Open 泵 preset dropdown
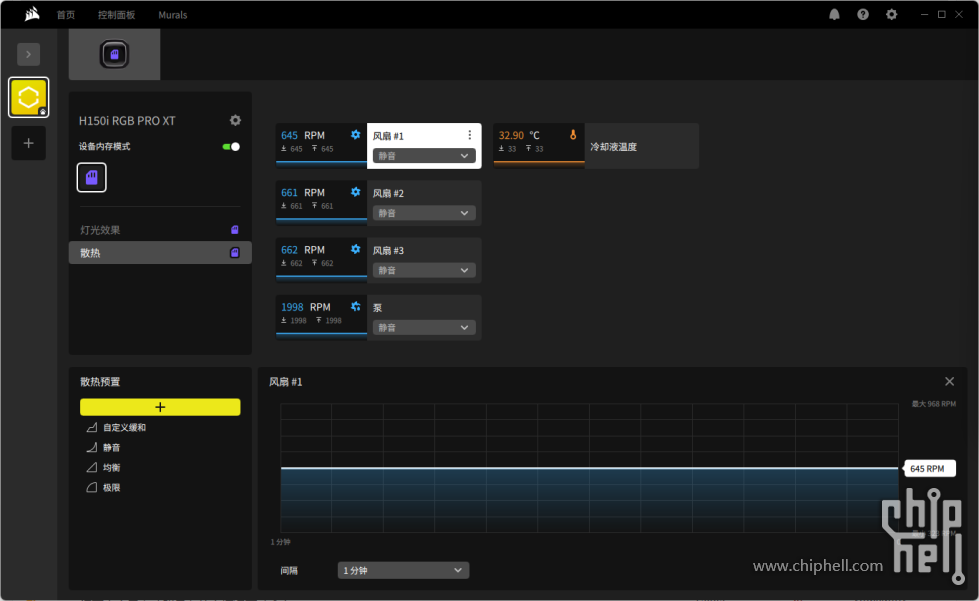This screenshot has width=979, height=601. 424,328
